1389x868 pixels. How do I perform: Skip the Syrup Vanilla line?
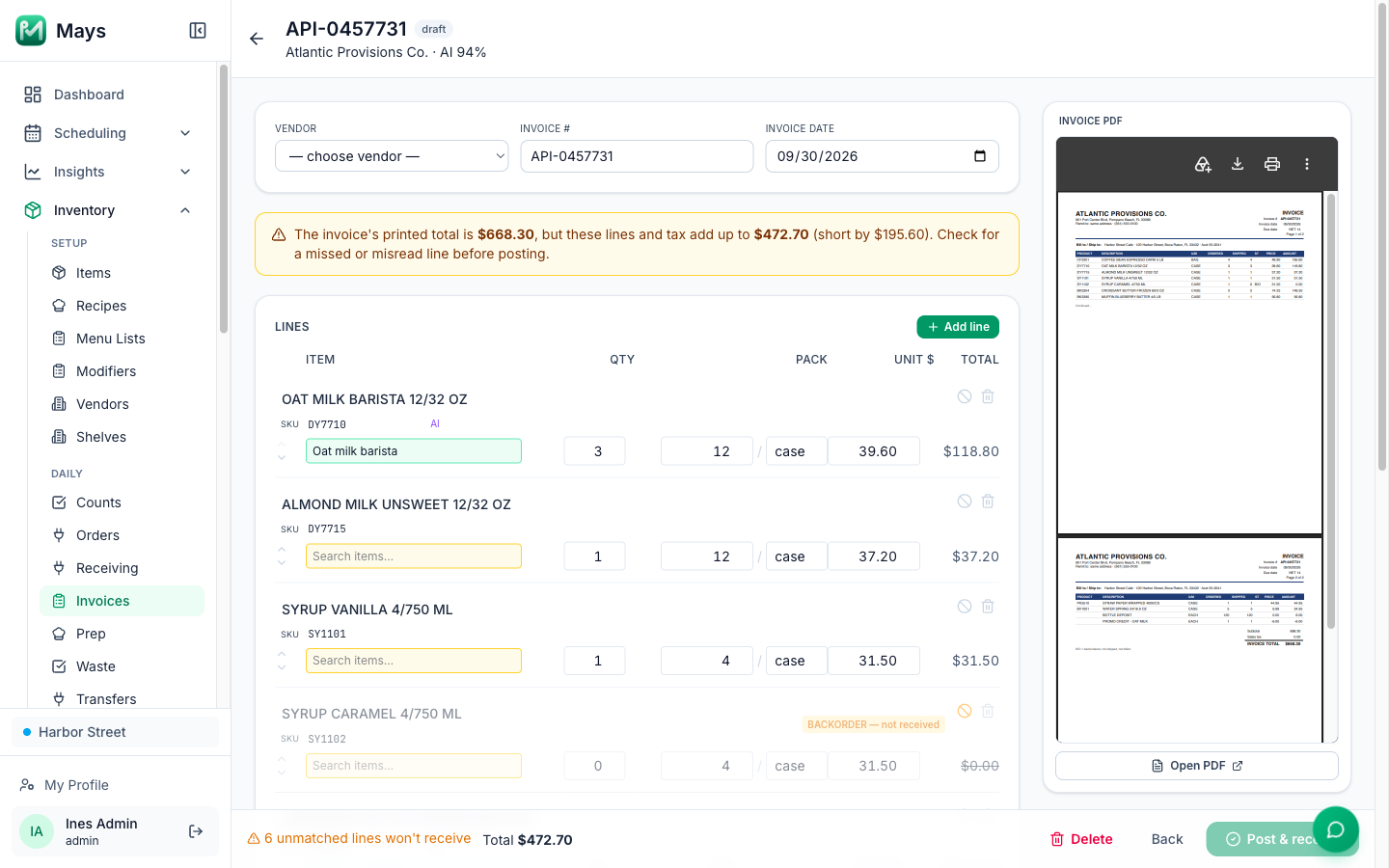[x=965, y=607]
